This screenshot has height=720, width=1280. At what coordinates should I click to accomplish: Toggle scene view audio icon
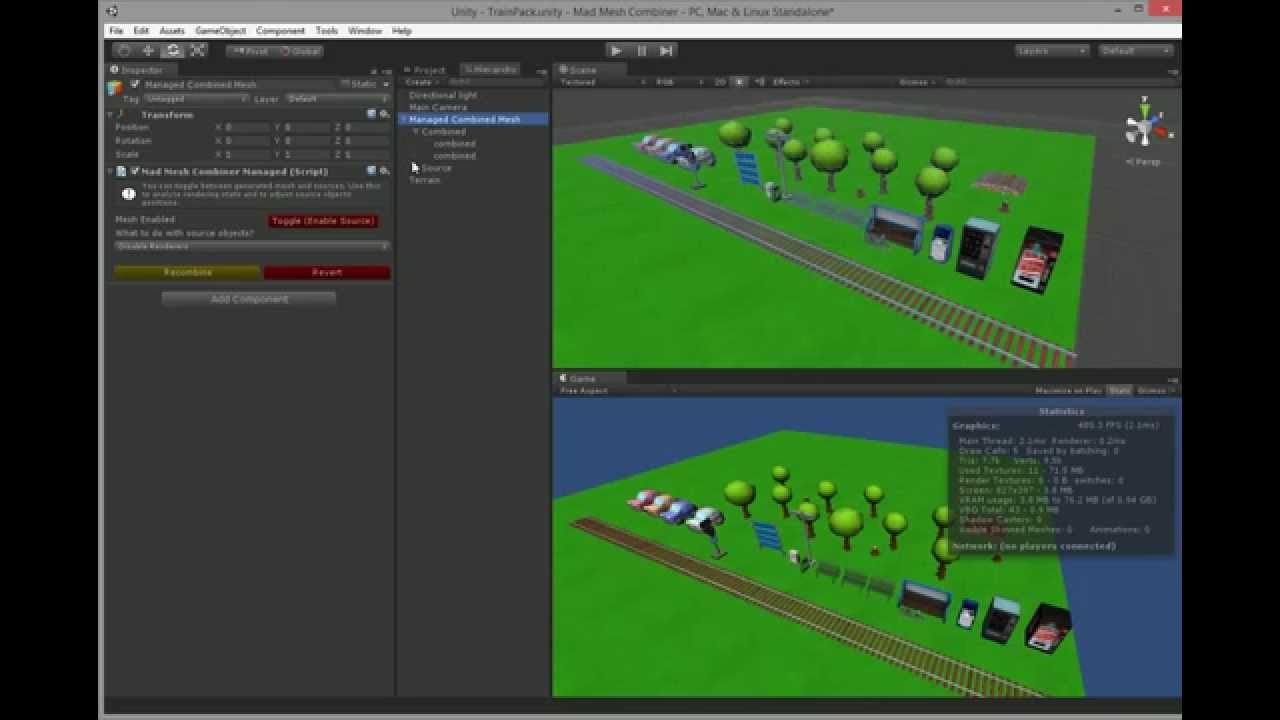click(761, 82)
